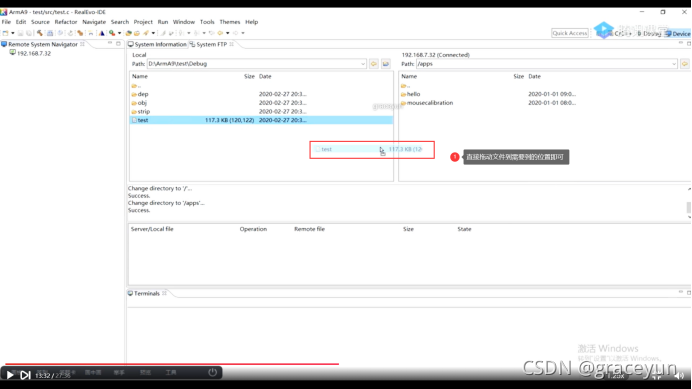Viewport: 692px width, 389px height.
Task: Switch to the Device perspective
Action: point(677,34)
